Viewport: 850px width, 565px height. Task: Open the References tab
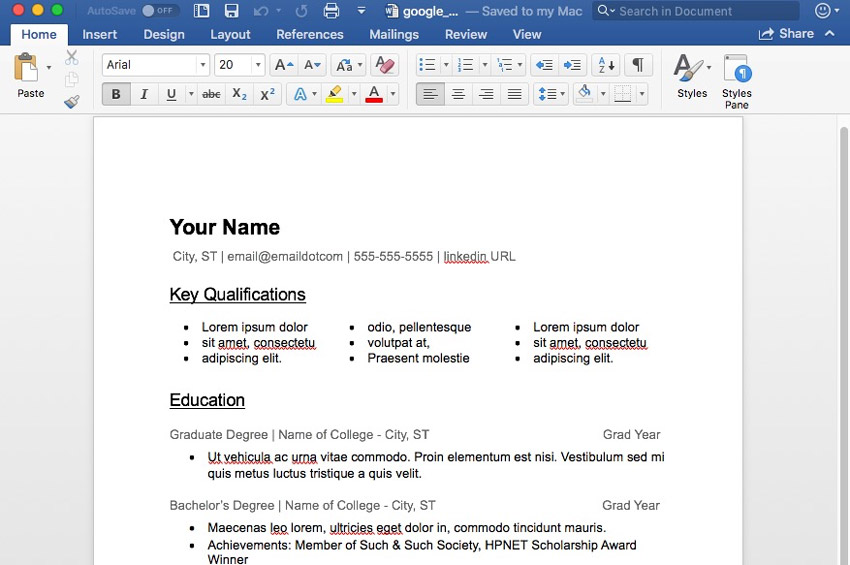click(x=309, y=34)
